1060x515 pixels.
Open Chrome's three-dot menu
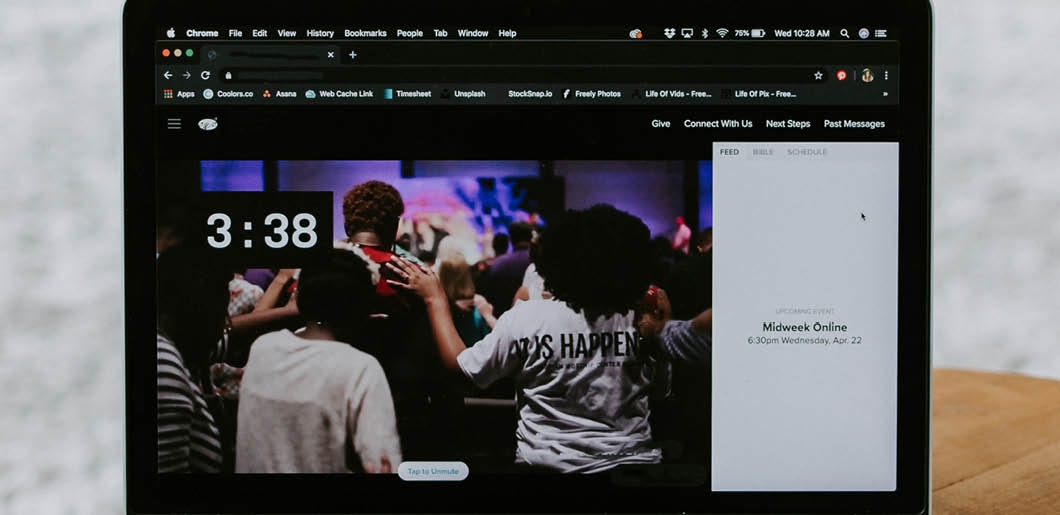[886, 75]
